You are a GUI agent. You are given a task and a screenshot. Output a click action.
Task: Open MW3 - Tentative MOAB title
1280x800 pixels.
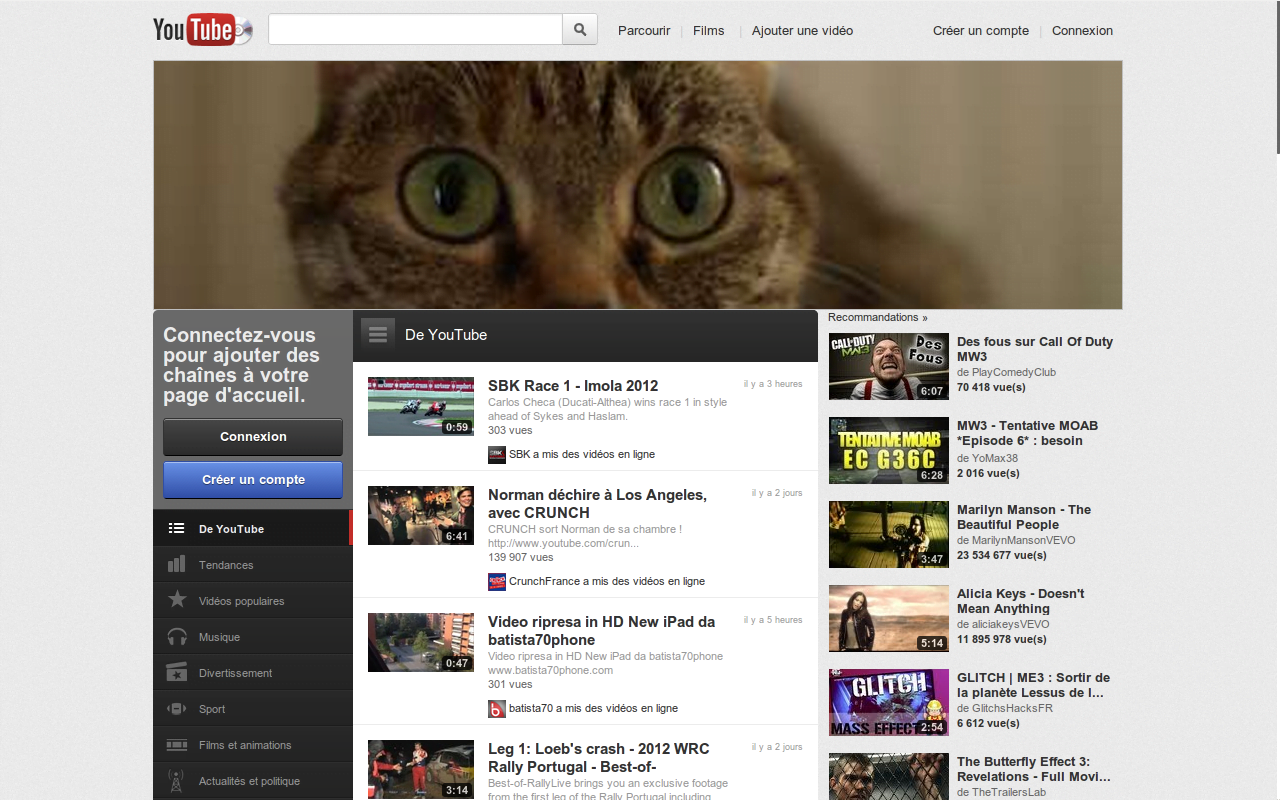[1027, 433]
